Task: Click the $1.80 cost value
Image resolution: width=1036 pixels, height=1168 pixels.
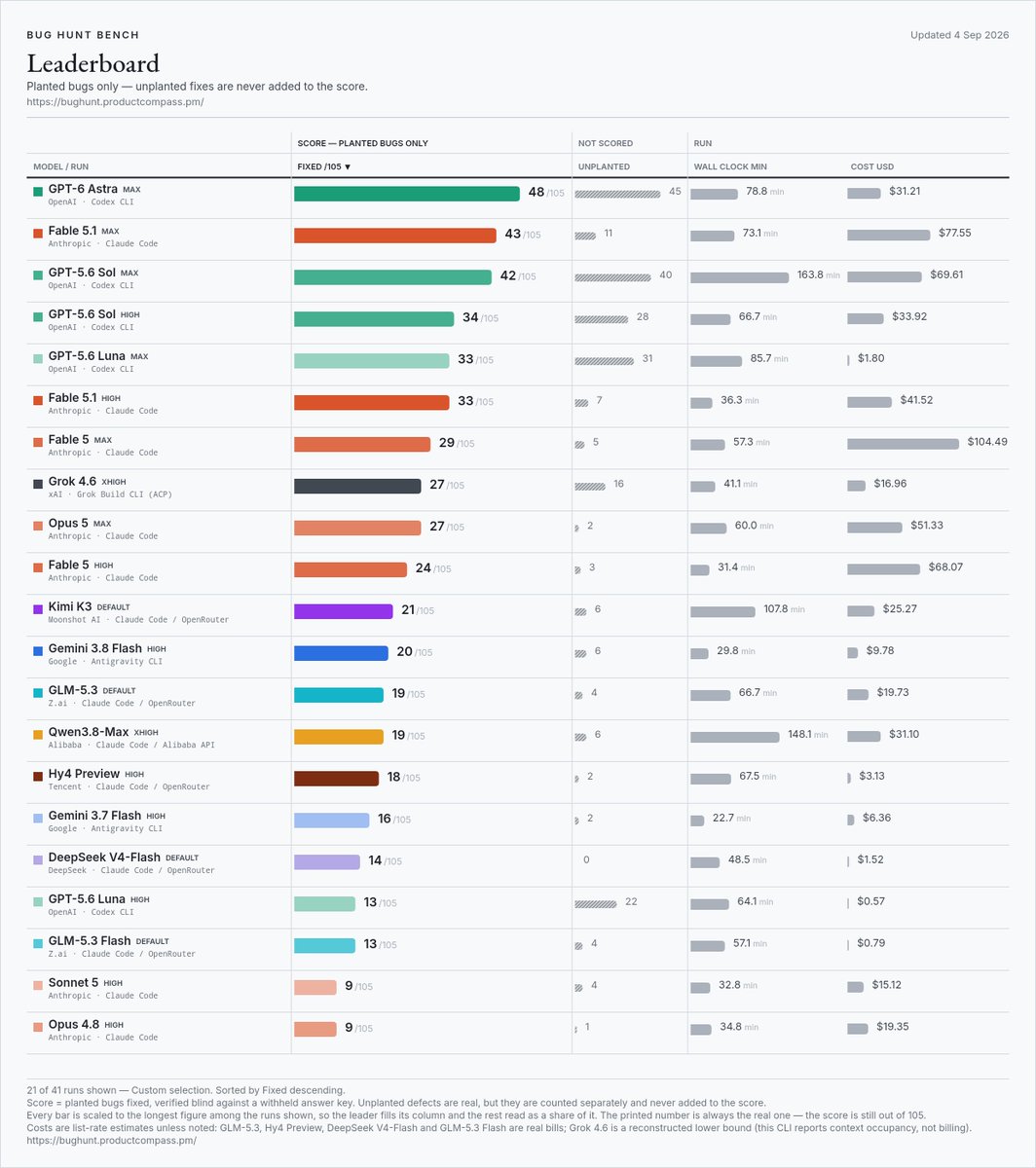Action: (x=870, y=359)
